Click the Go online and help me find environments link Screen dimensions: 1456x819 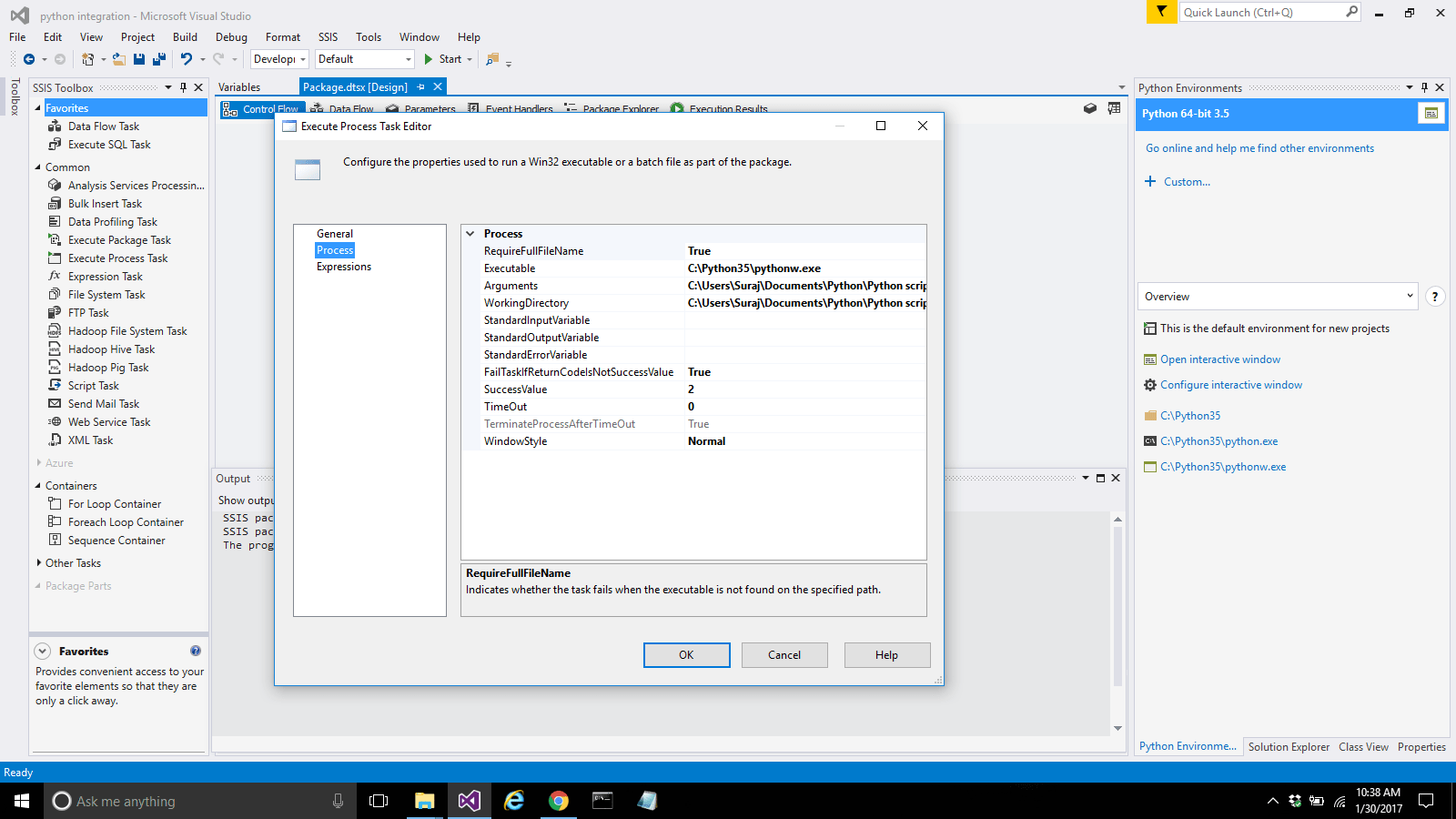coord(1260,148)
